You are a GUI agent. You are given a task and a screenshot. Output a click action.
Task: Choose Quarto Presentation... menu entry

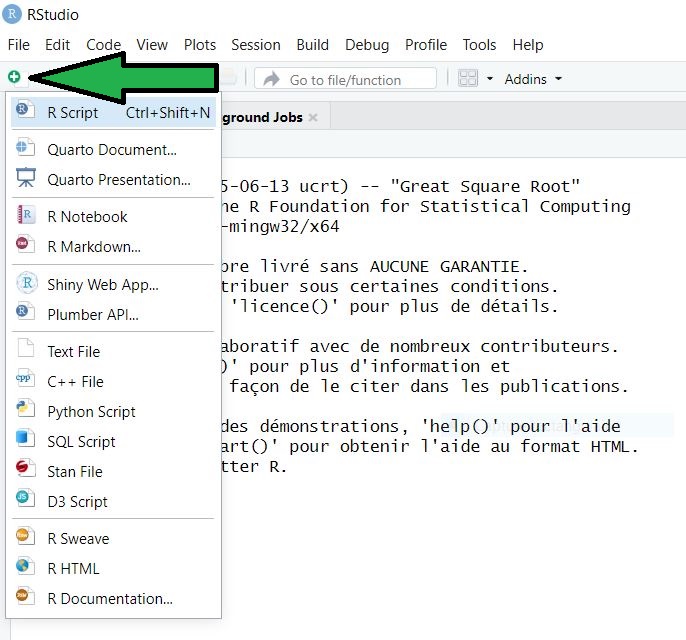coord(113,180)
